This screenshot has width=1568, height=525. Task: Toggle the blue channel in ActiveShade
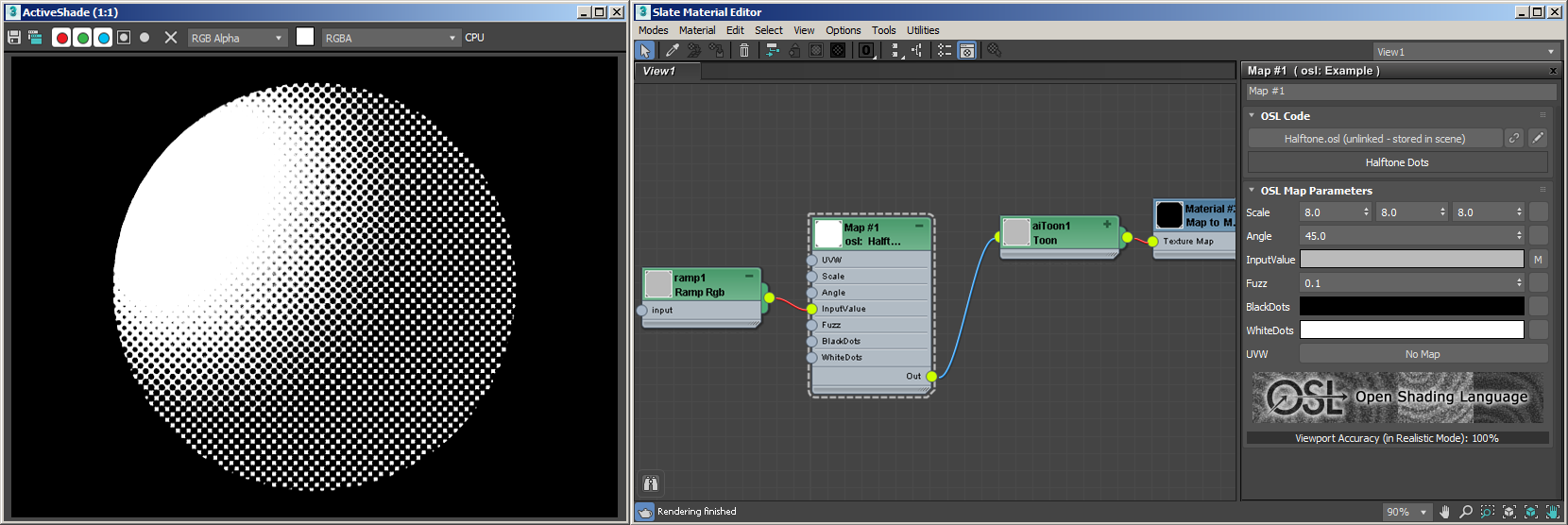pos(103,38)
